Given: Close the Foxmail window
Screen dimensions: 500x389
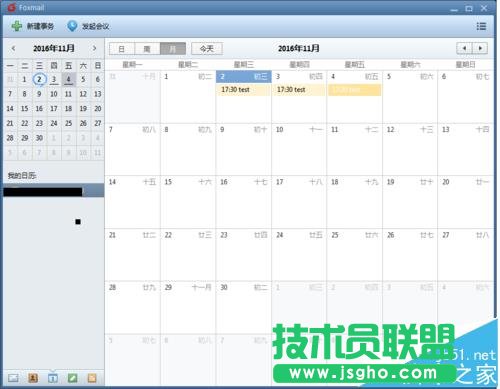Looking at the screenshot, I should tap(484, 8).
